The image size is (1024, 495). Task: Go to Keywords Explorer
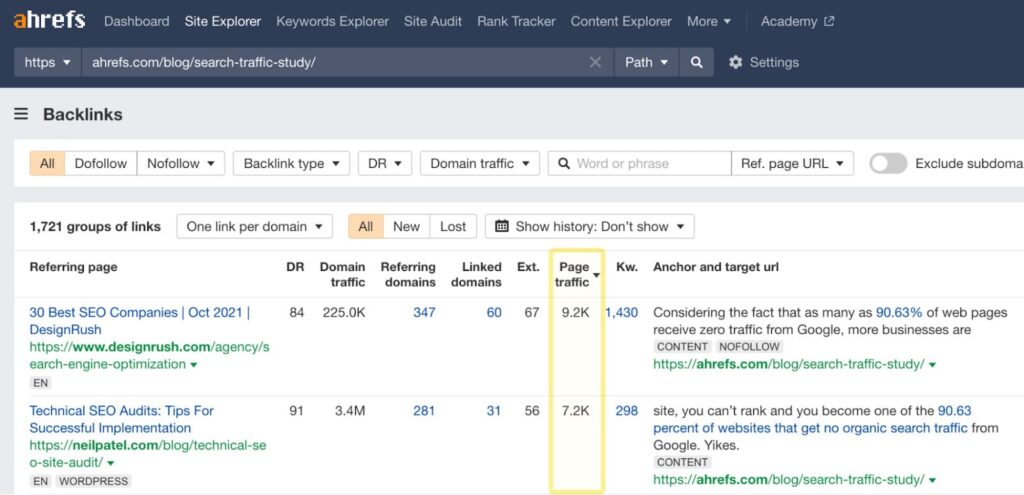332,21
